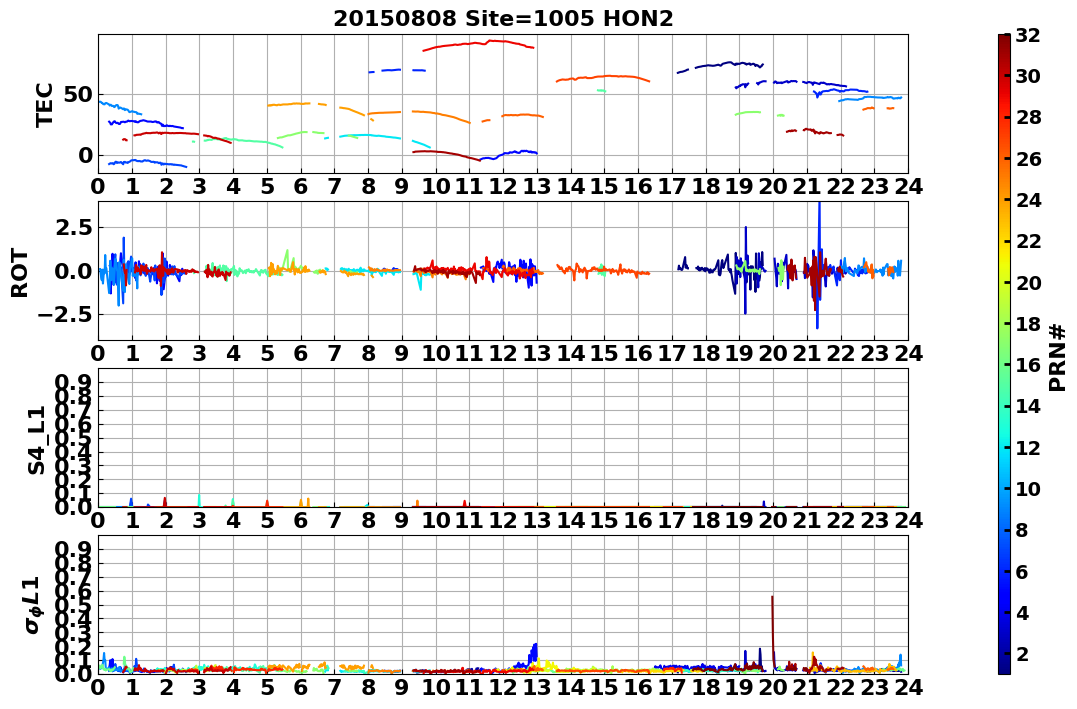1077x709 pixels.
Task: Click the colorbar tick label 28
Action: click(1028, 117)
